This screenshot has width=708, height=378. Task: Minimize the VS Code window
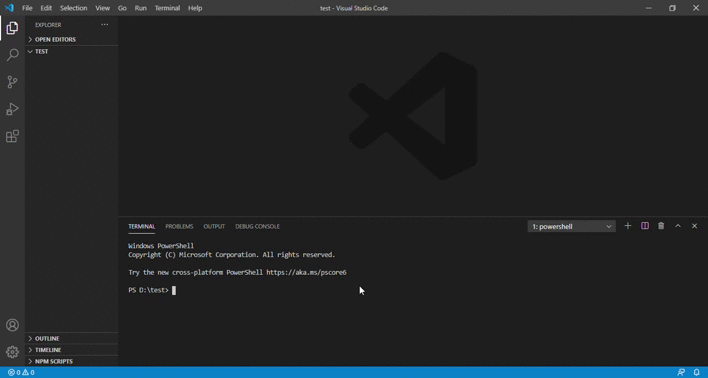pyautogui.click(x=649, y=8)
